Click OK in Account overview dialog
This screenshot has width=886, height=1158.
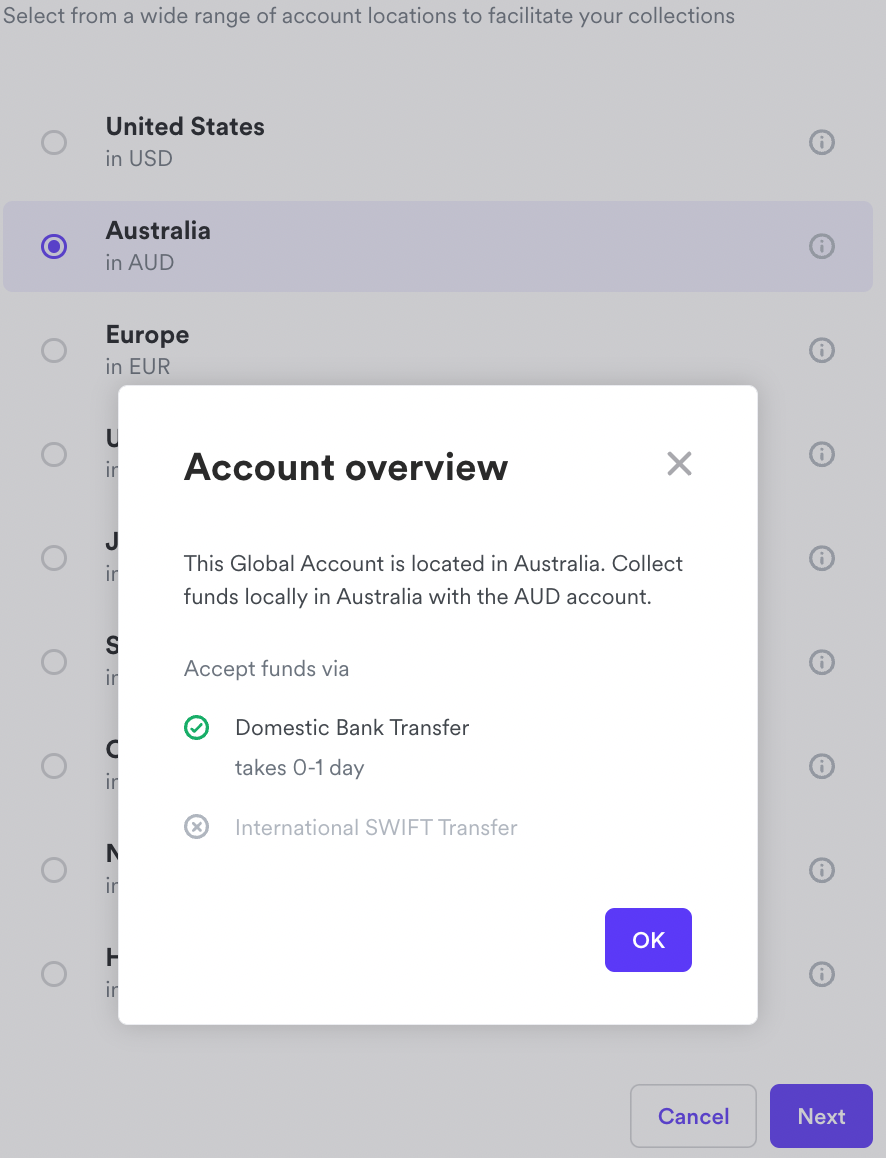[648, 940]
